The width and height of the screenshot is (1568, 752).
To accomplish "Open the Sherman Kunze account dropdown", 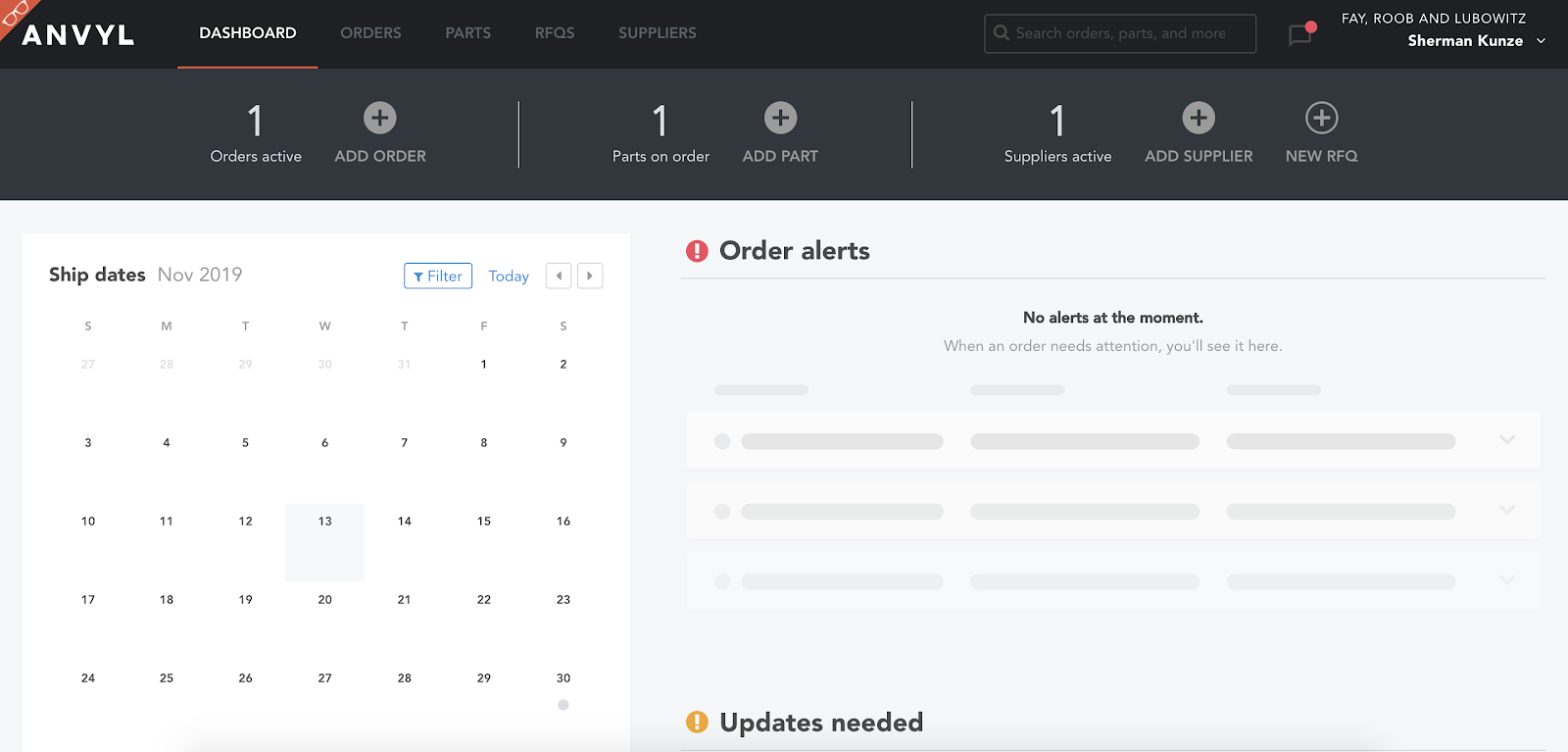I will [x=1476, y=41].
